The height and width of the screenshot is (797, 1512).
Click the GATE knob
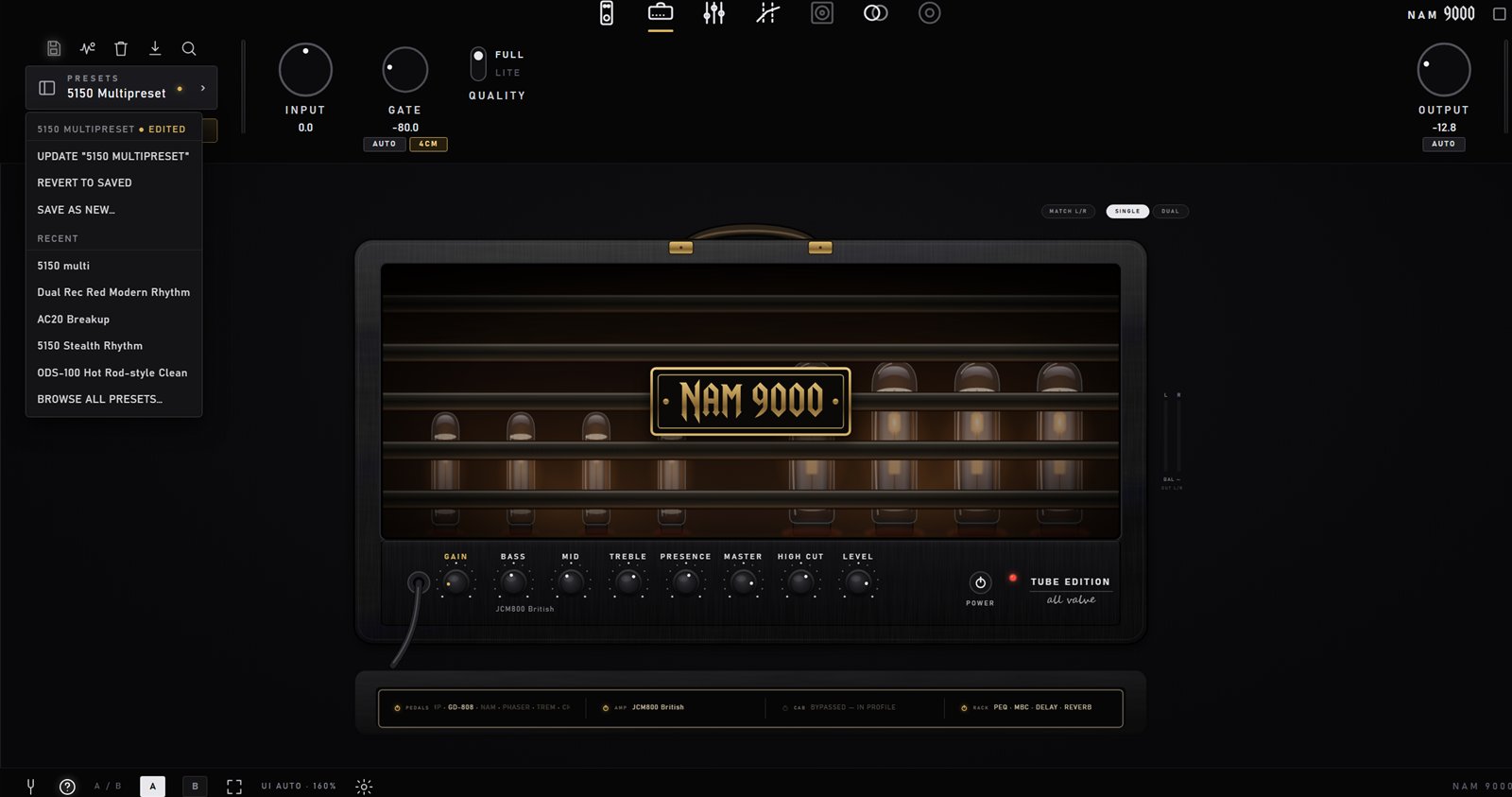click(x=404, y=70)
